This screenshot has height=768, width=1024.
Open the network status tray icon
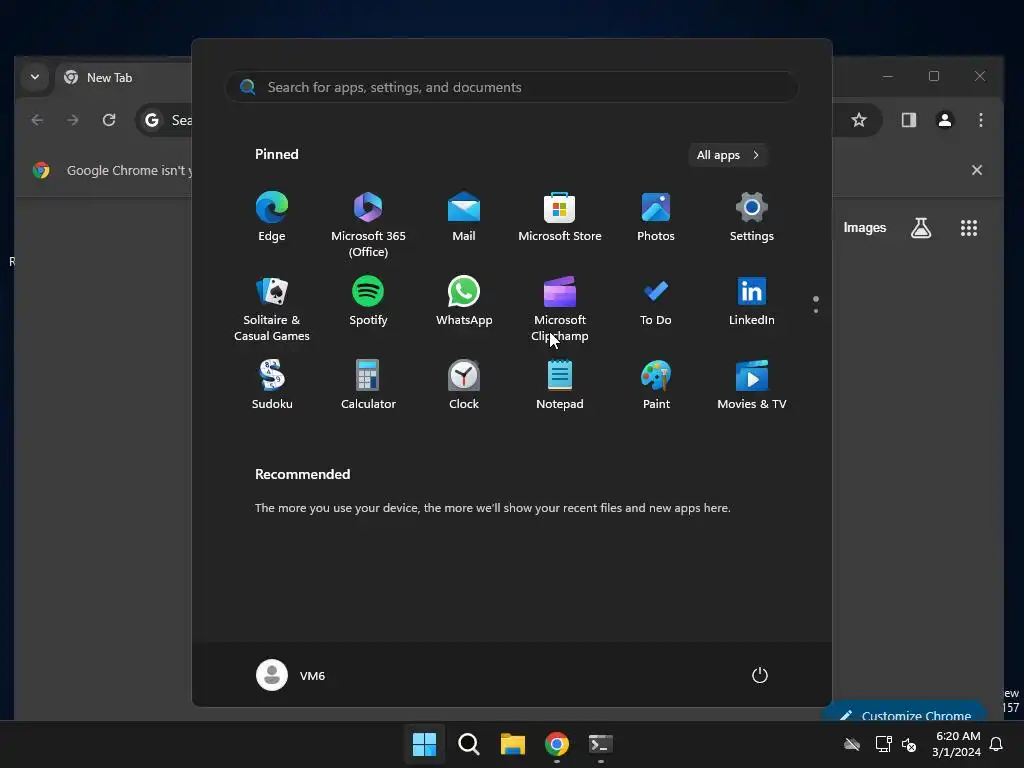click(x=883, y=744)
